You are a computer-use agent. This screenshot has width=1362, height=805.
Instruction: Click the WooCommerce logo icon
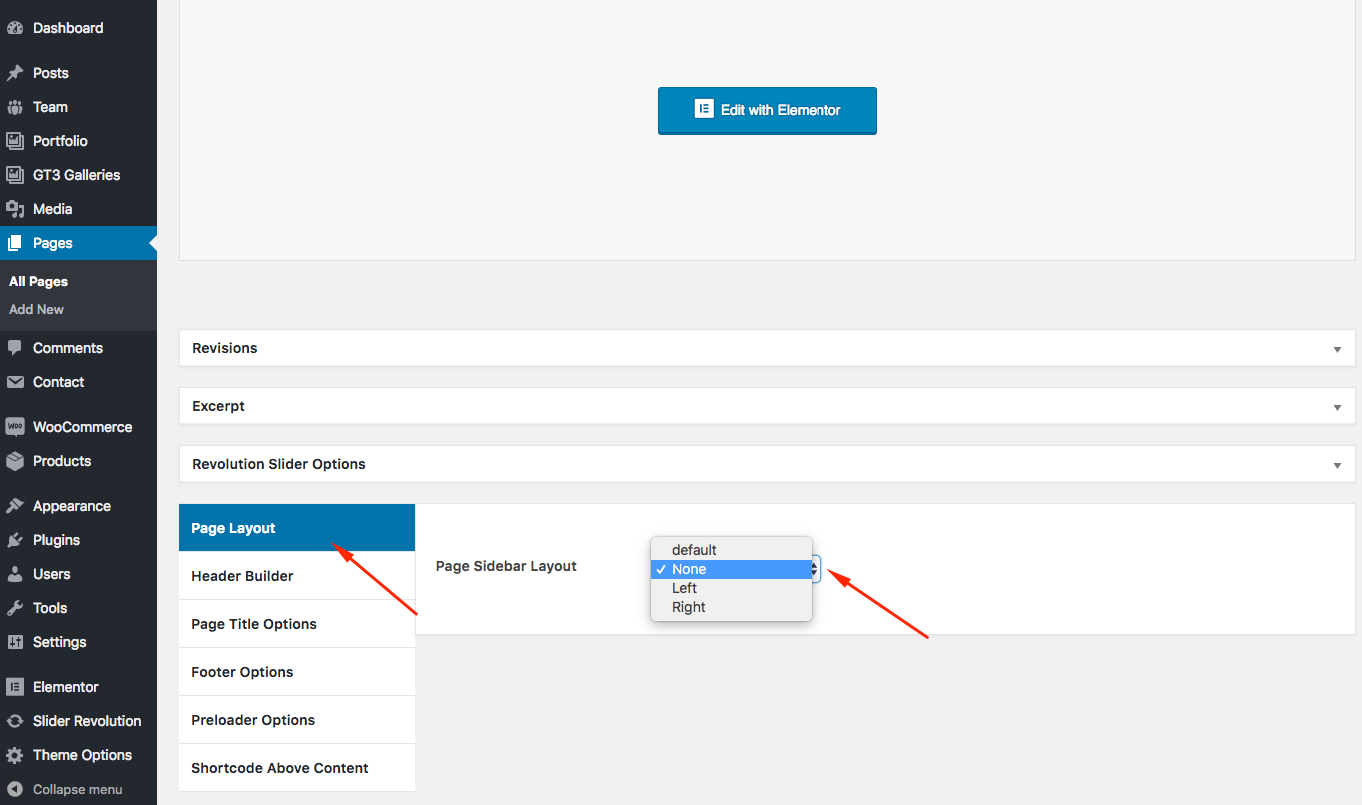point(15,427)
